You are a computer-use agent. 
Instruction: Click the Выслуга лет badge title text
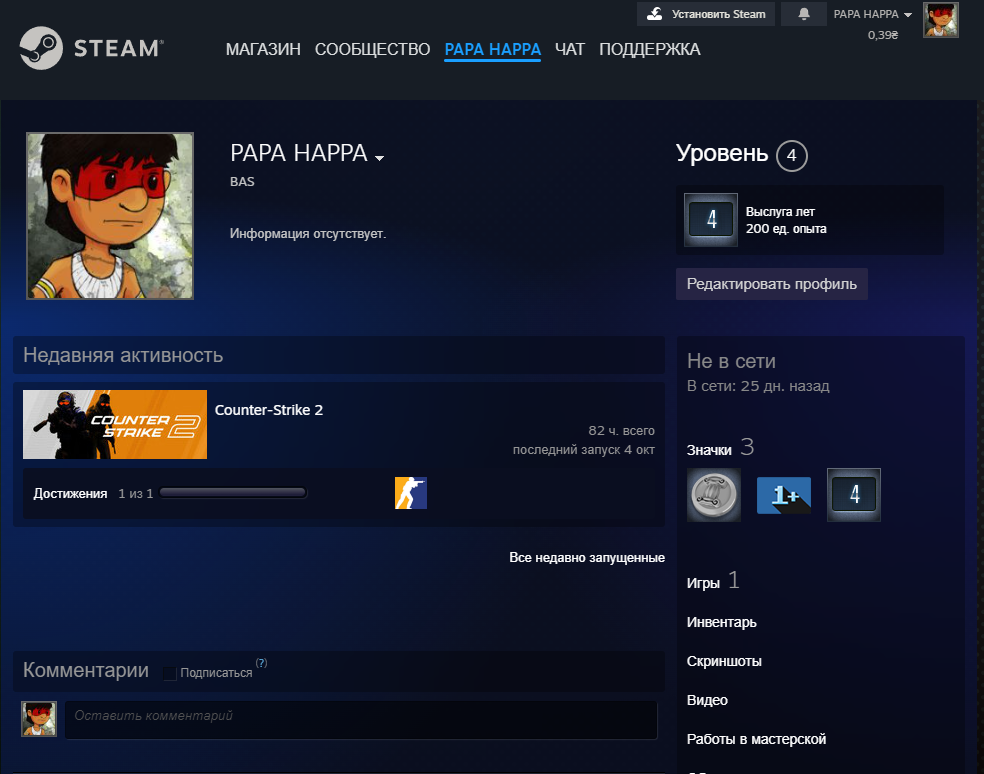[x=780, y=212]
